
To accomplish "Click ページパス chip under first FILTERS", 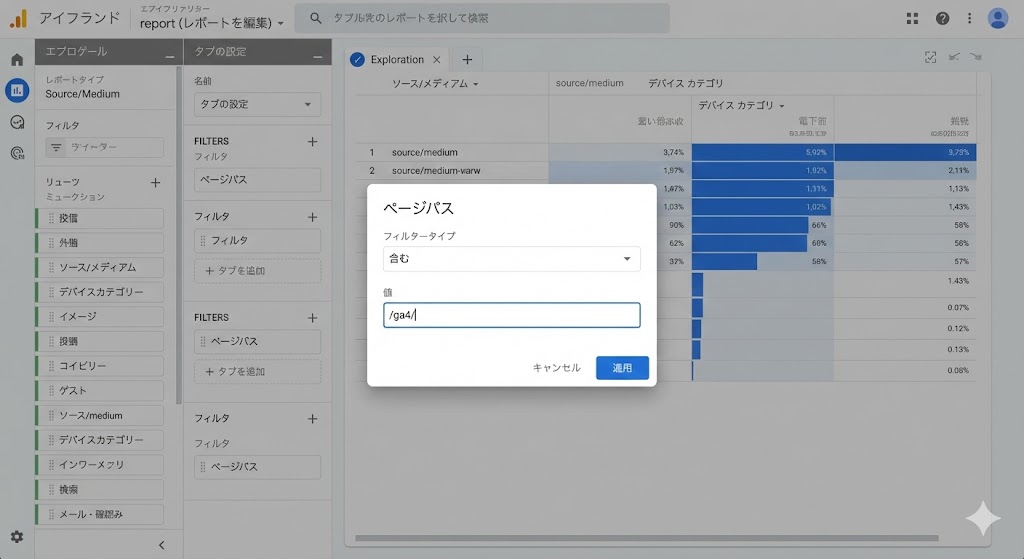I will point(257,180).
